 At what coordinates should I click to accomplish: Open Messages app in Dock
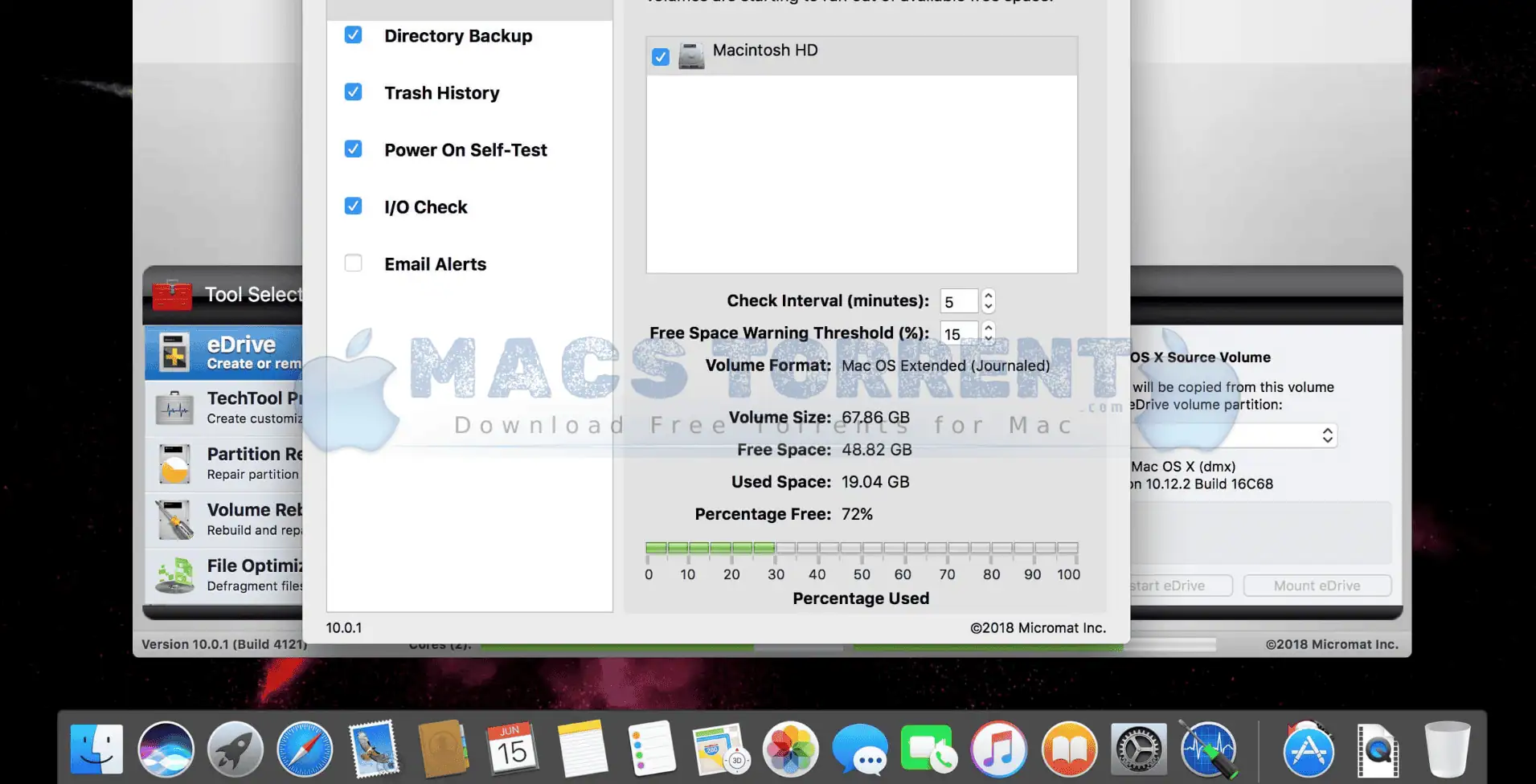click(x=860, y=749)
